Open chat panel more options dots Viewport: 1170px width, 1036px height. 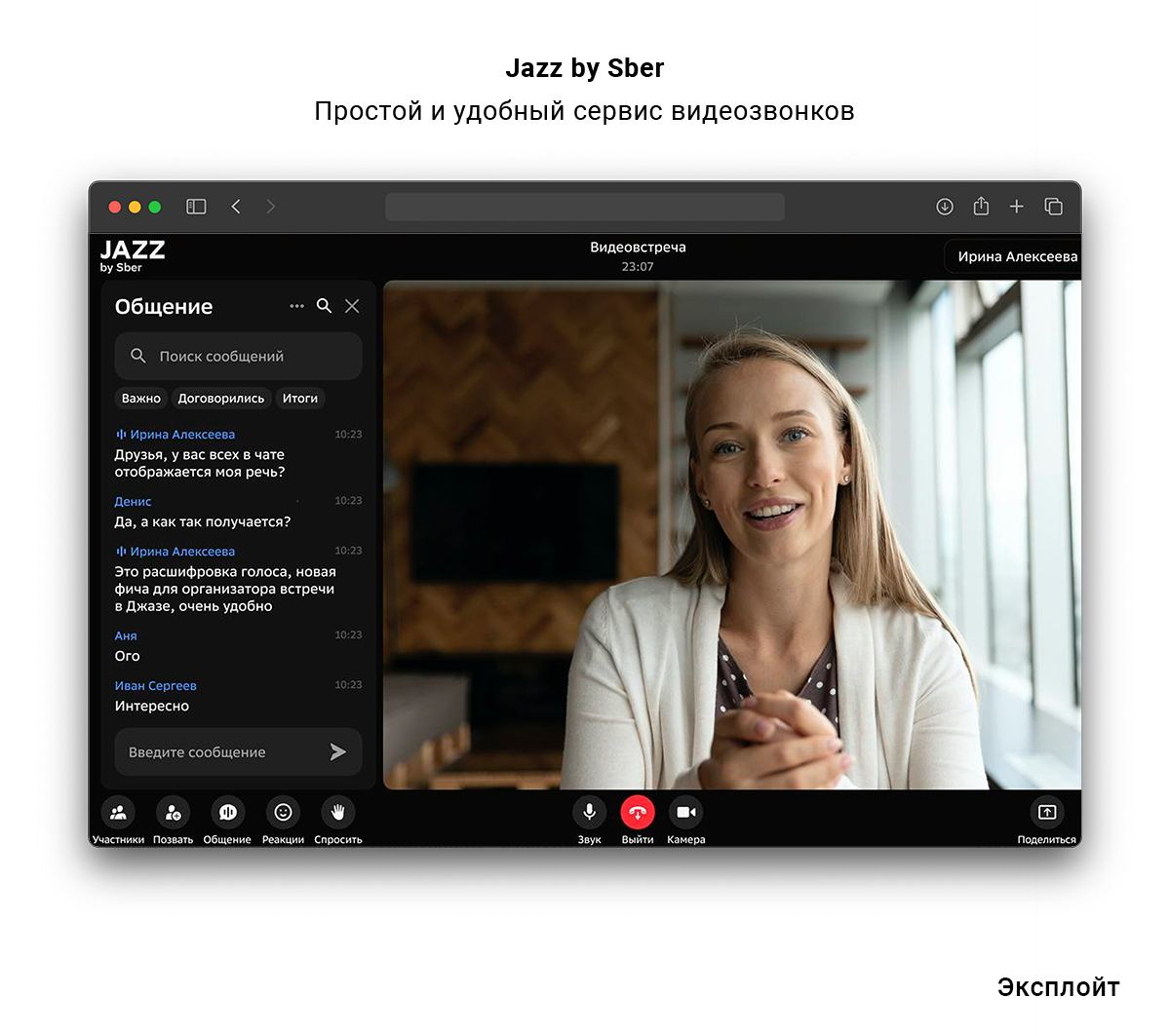click(x=296, y=306)
